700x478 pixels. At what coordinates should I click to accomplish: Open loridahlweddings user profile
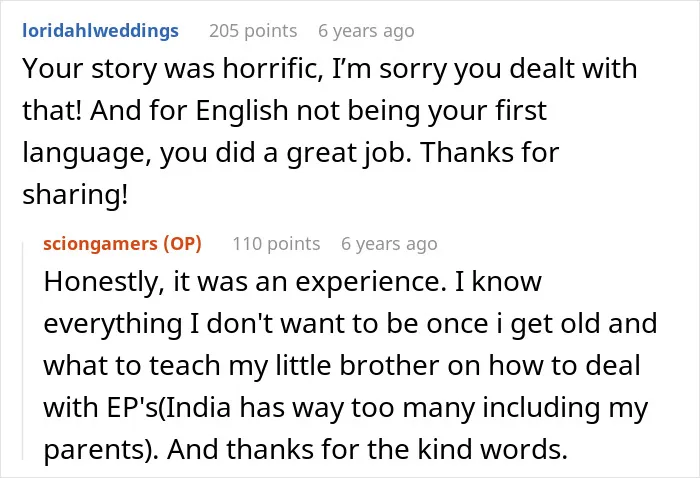coord(100,31)
